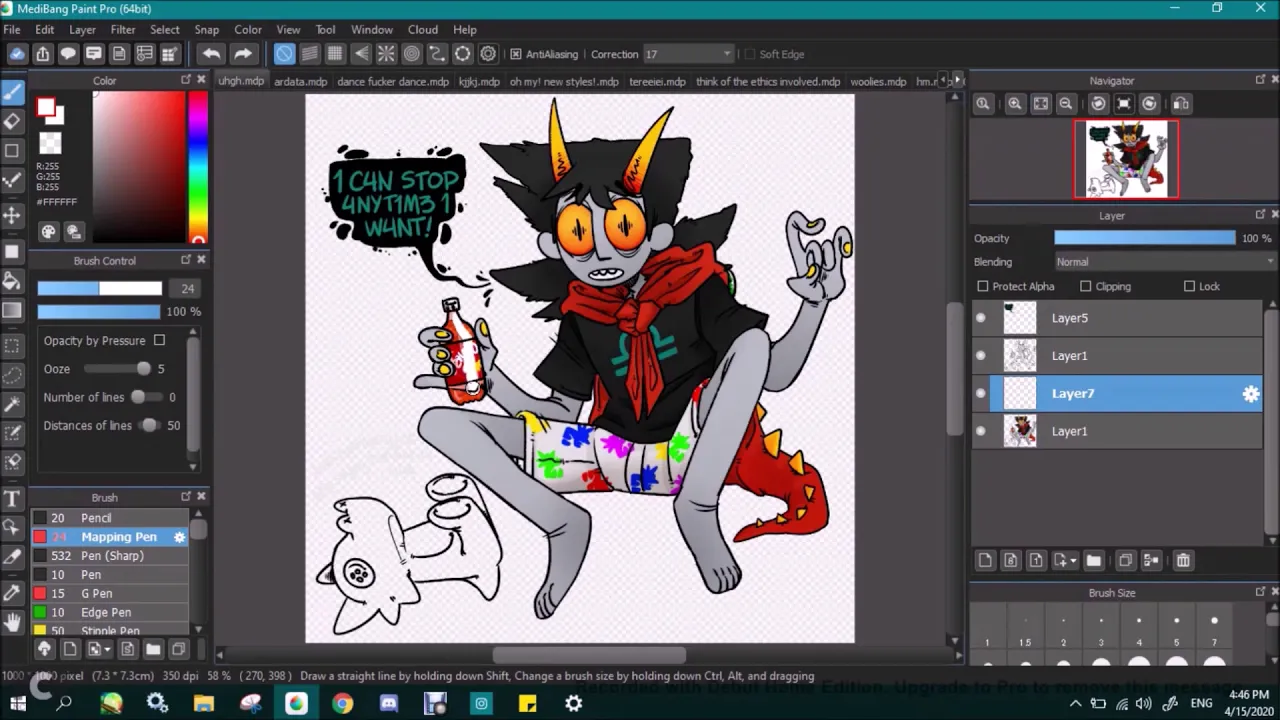The height and width of the screenshot is (720, 1280).
Task: Open the Filter menu
Action: point(123,29)
